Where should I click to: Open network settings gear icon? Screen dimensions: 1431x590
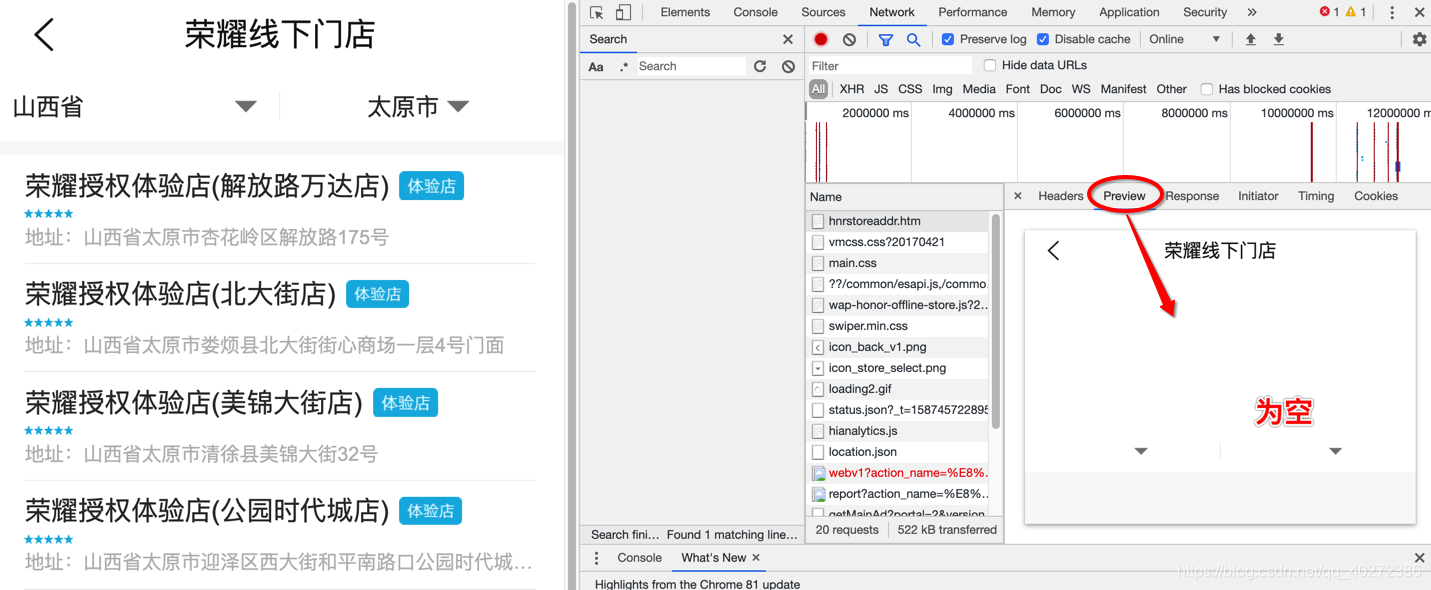(x=1419, y=39)
